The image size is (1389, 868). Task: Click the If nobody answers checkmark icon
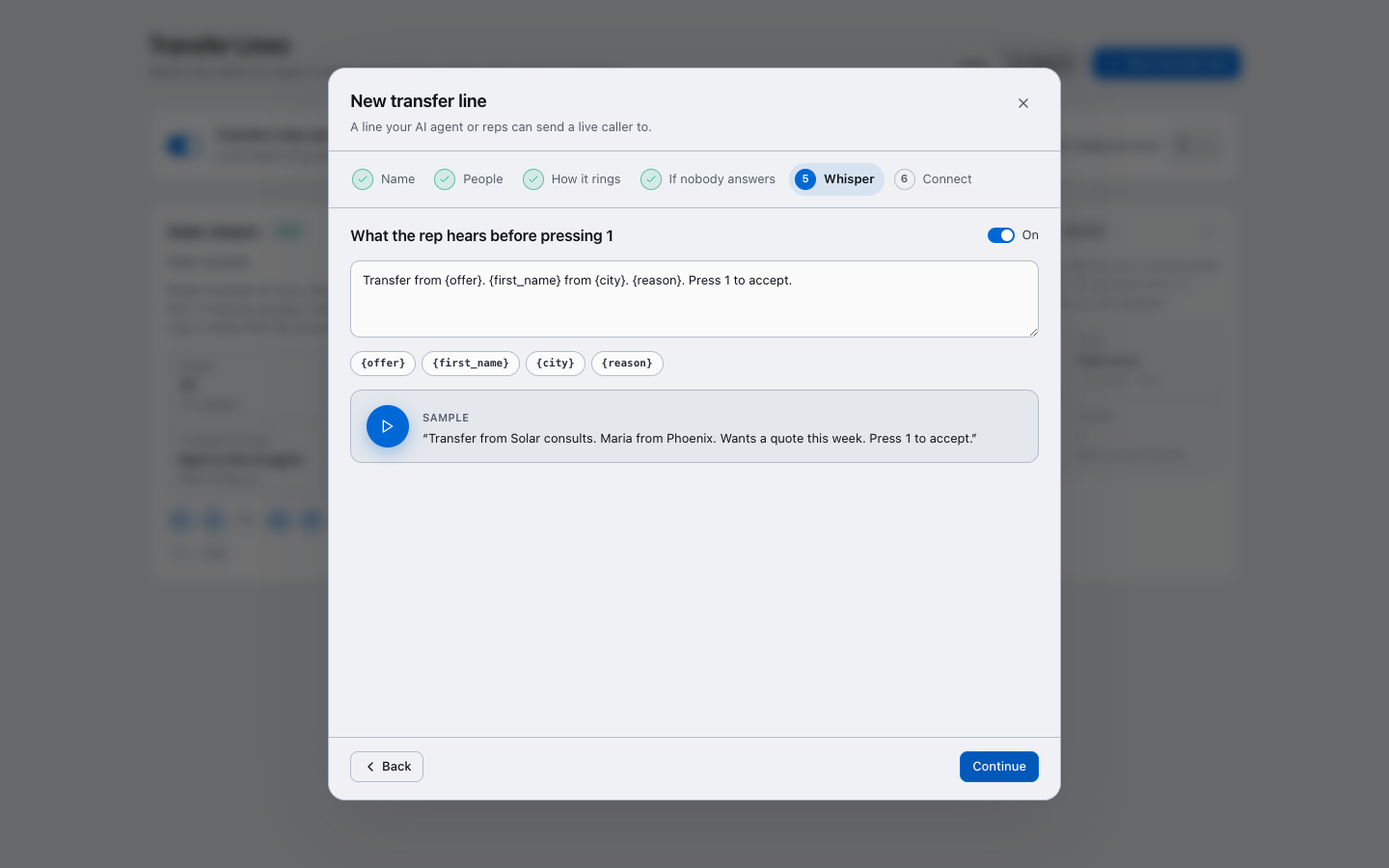[651, 179]
